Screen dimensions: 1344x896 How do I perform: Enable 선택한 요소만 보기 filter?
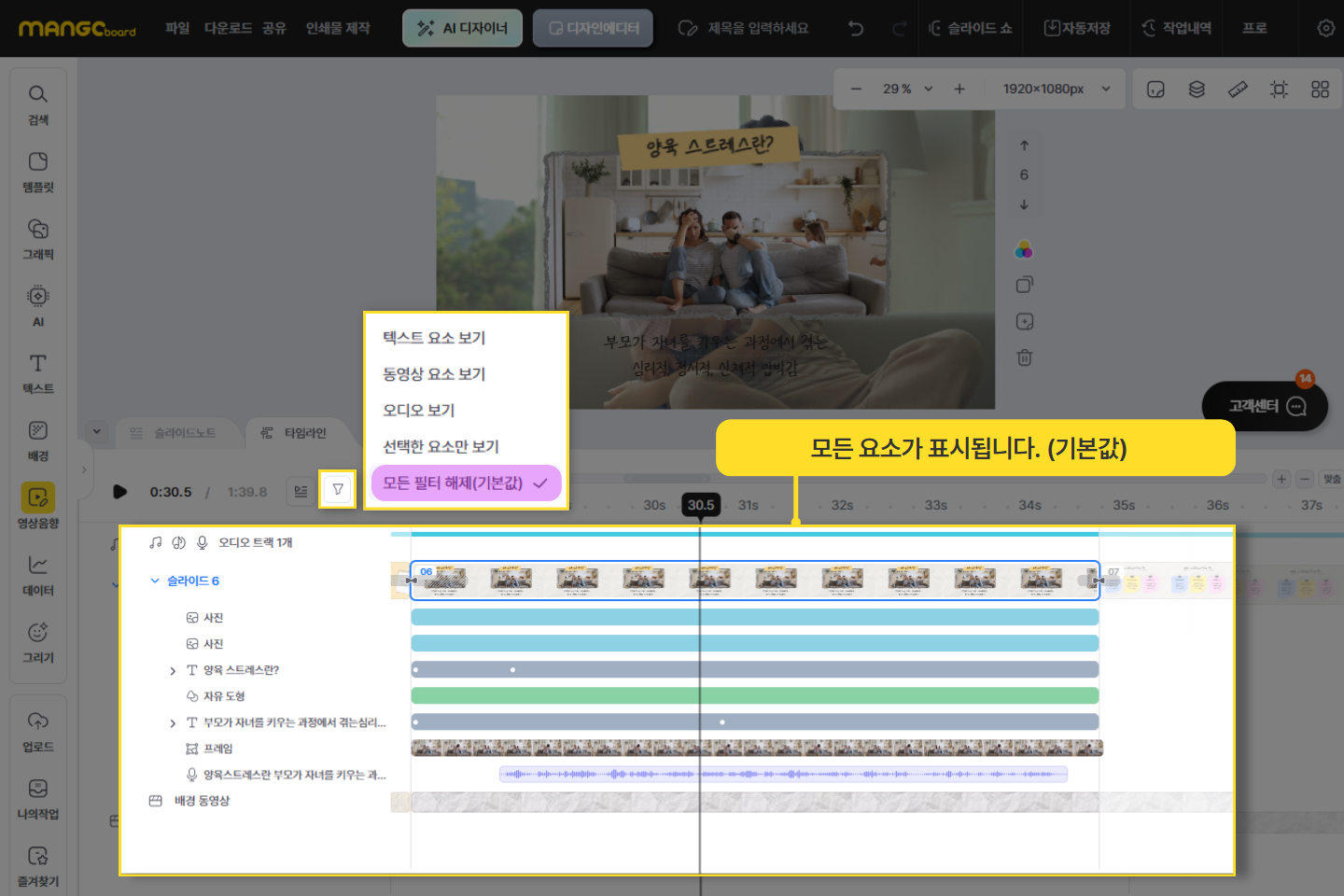tap(441, 447)
